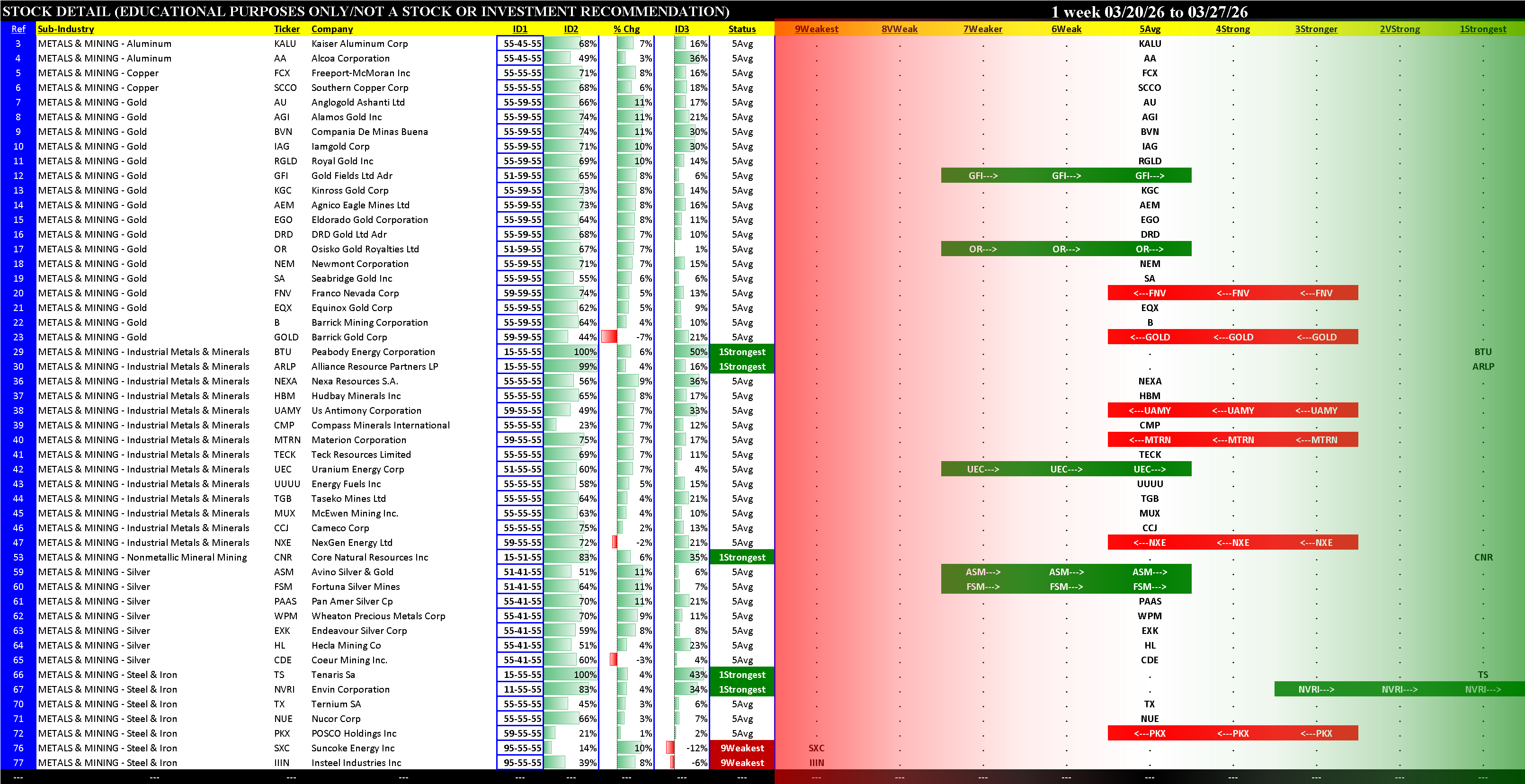Click the Status column header

click(742, 29)
